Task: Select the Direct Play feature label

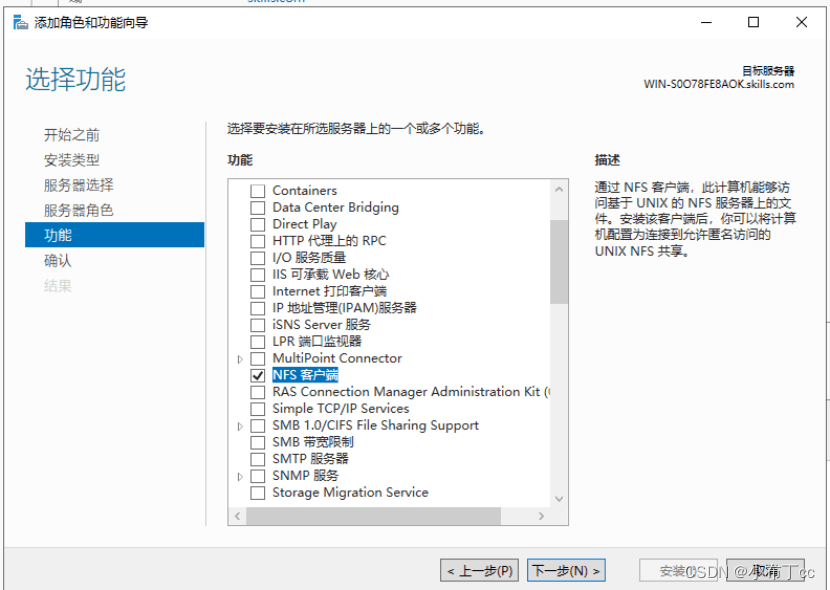Action: coord(304,224)
